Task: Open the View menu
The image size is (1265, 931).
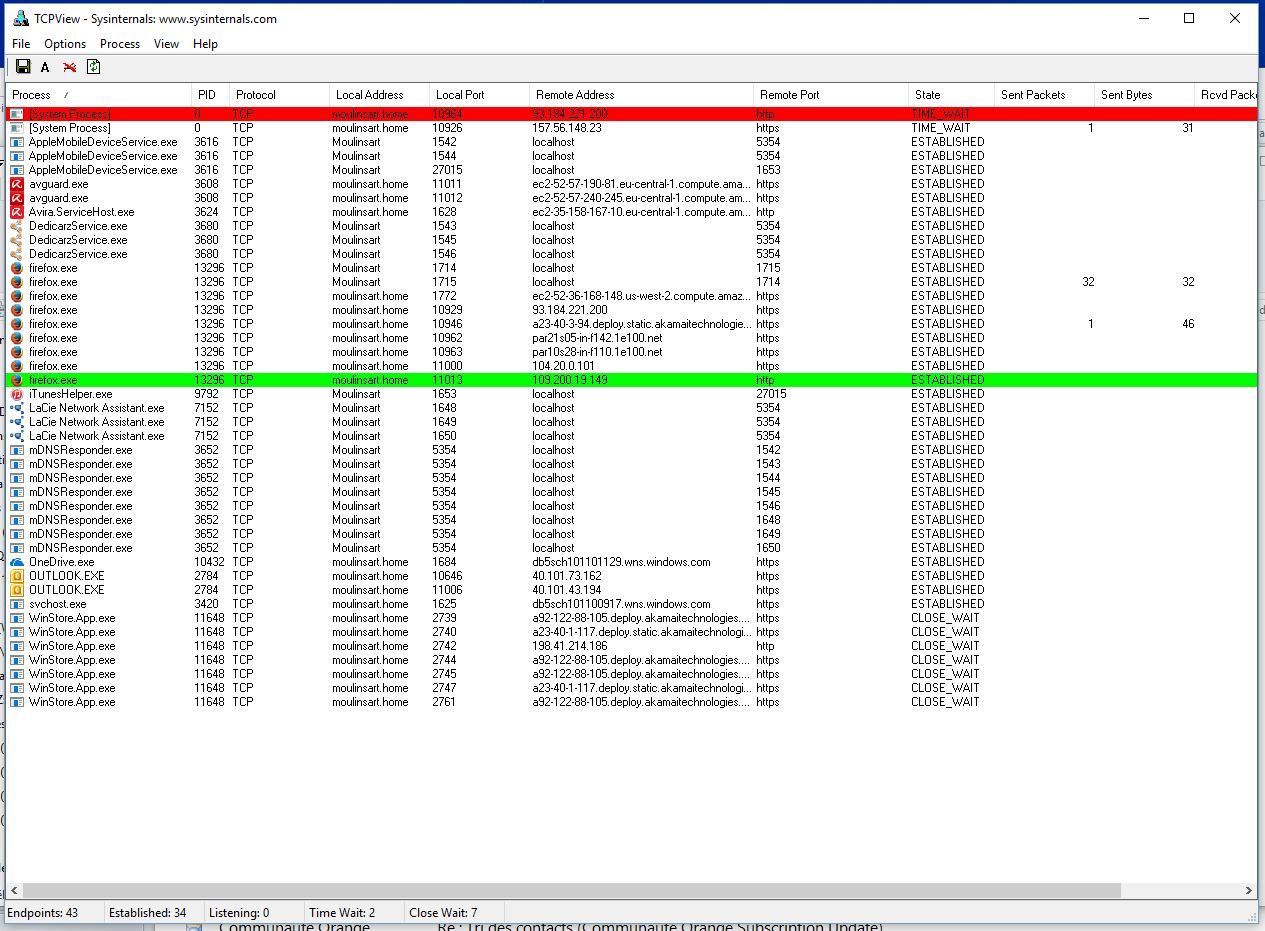Action: 166,44
